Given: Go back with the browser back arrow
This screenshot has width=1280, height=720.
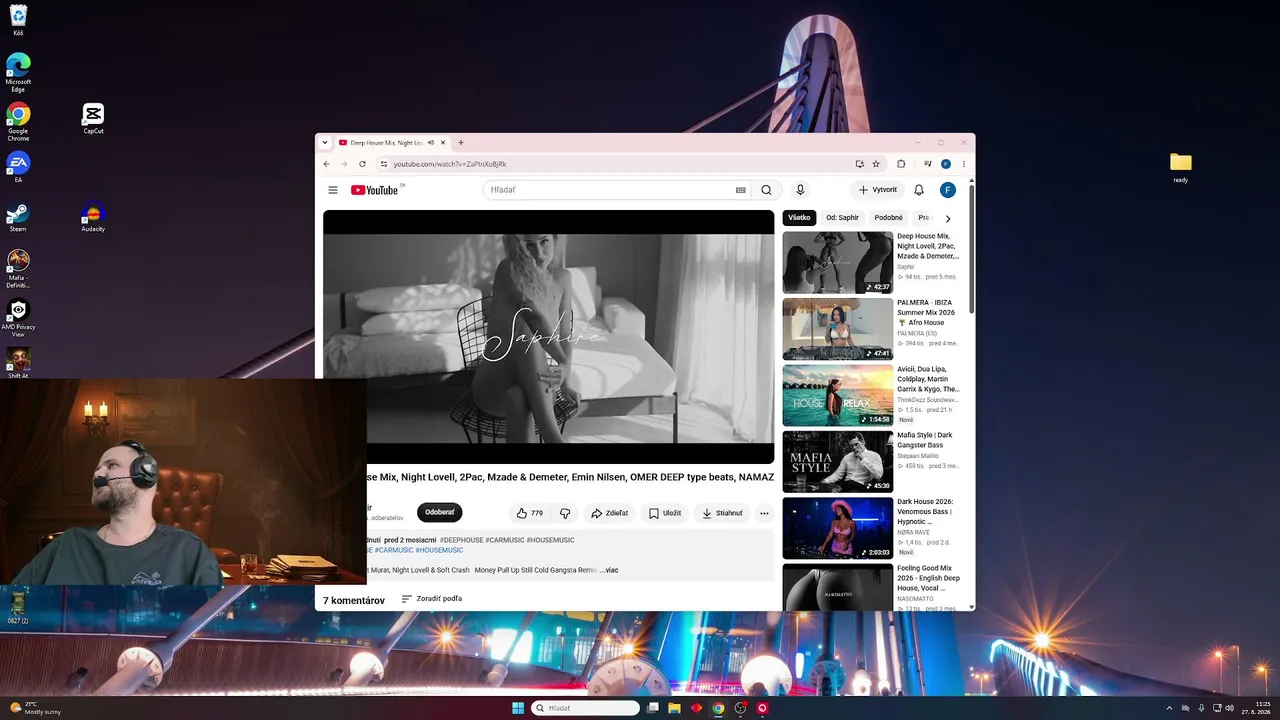Looking at the screenshot, I should click(326, 164).
